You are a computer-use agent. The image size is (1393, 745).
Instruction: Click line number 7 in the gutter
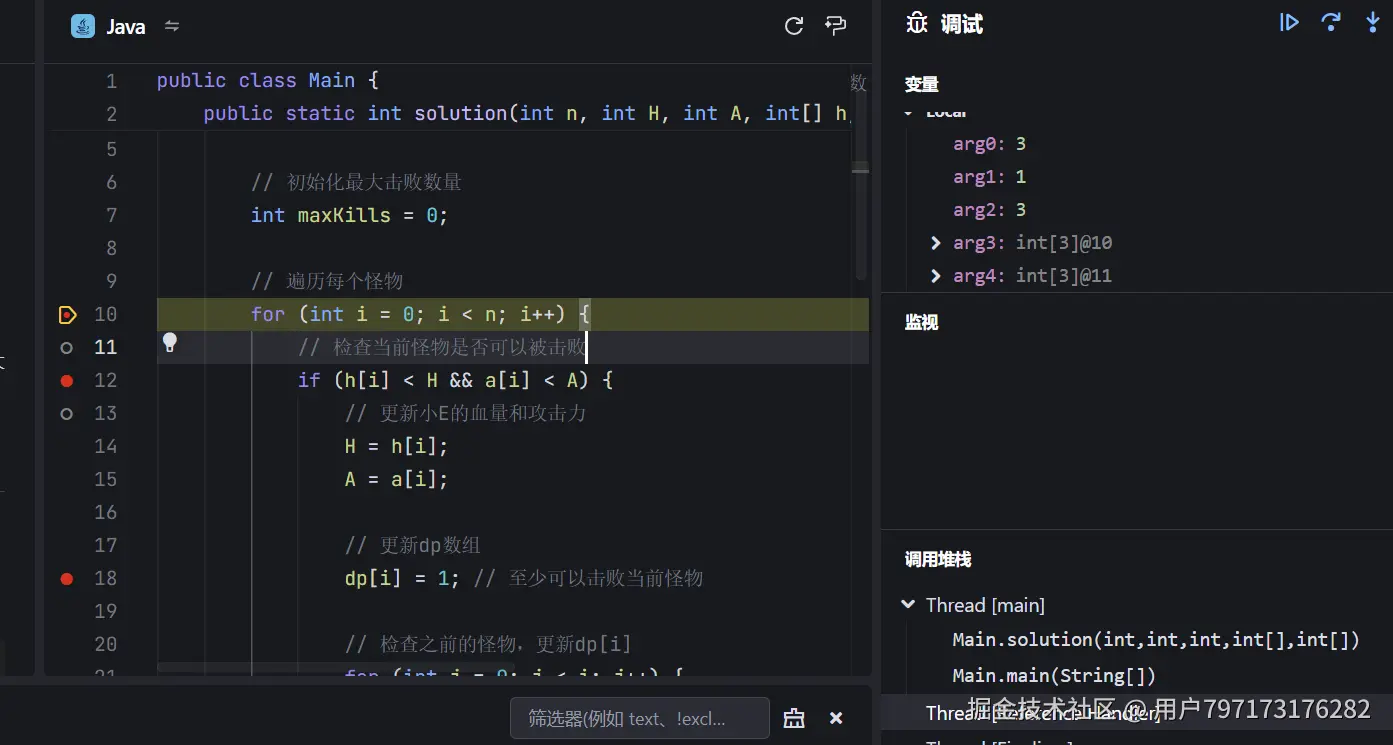pos(112,216)
